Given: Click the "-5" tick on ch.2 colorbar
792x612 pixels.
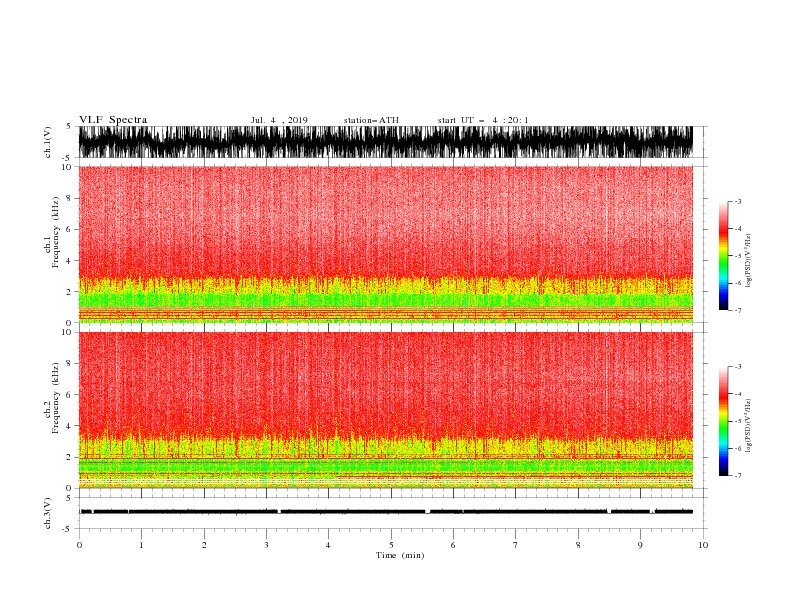Looking at the screenshot, I should point(738,421).
